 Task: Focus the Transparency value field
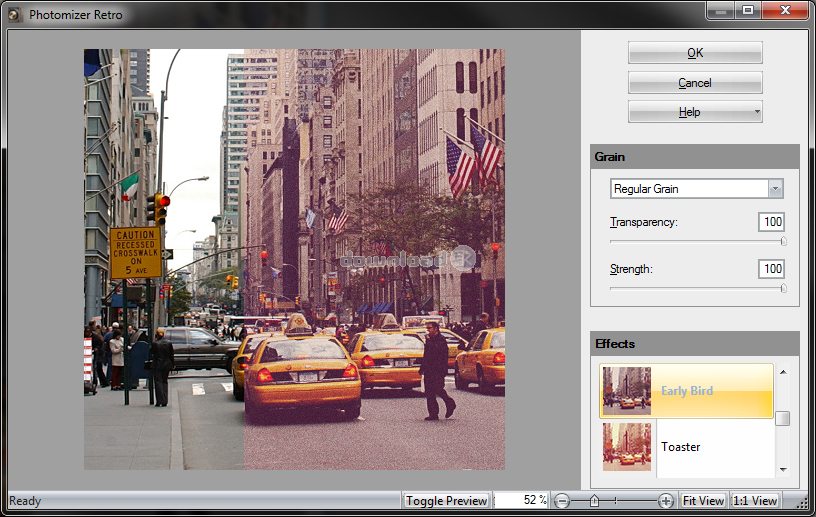click(x=771, y=222)
